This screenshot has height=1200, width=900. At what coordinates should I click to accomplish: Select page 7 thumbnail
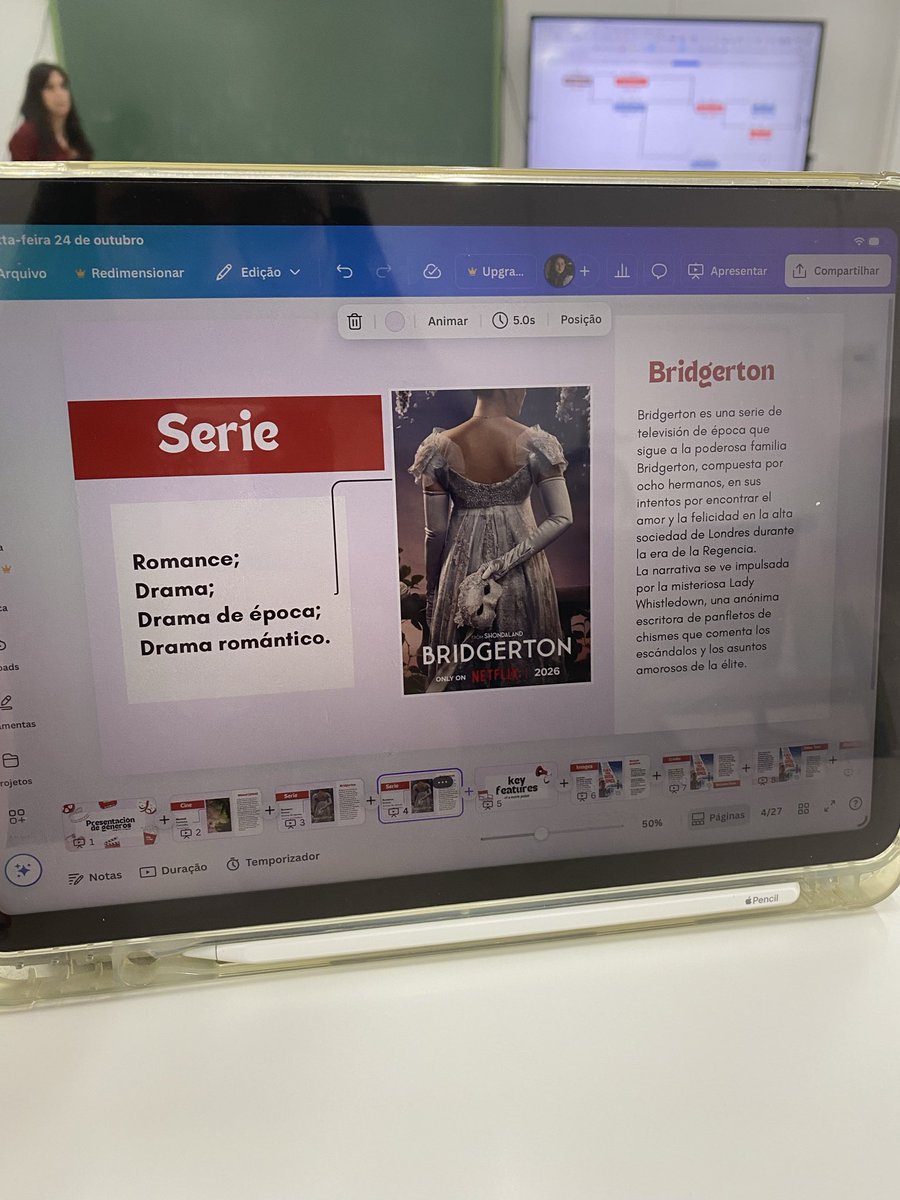(700, 772)
